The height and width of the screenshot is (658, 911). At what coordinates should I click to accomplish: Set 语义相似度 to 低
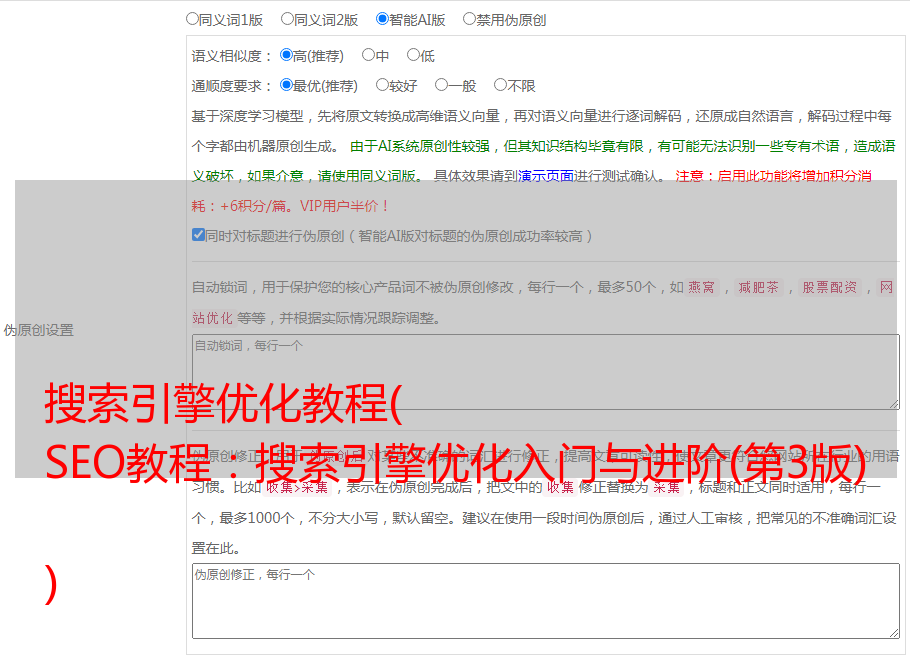(x=413, y=55)
